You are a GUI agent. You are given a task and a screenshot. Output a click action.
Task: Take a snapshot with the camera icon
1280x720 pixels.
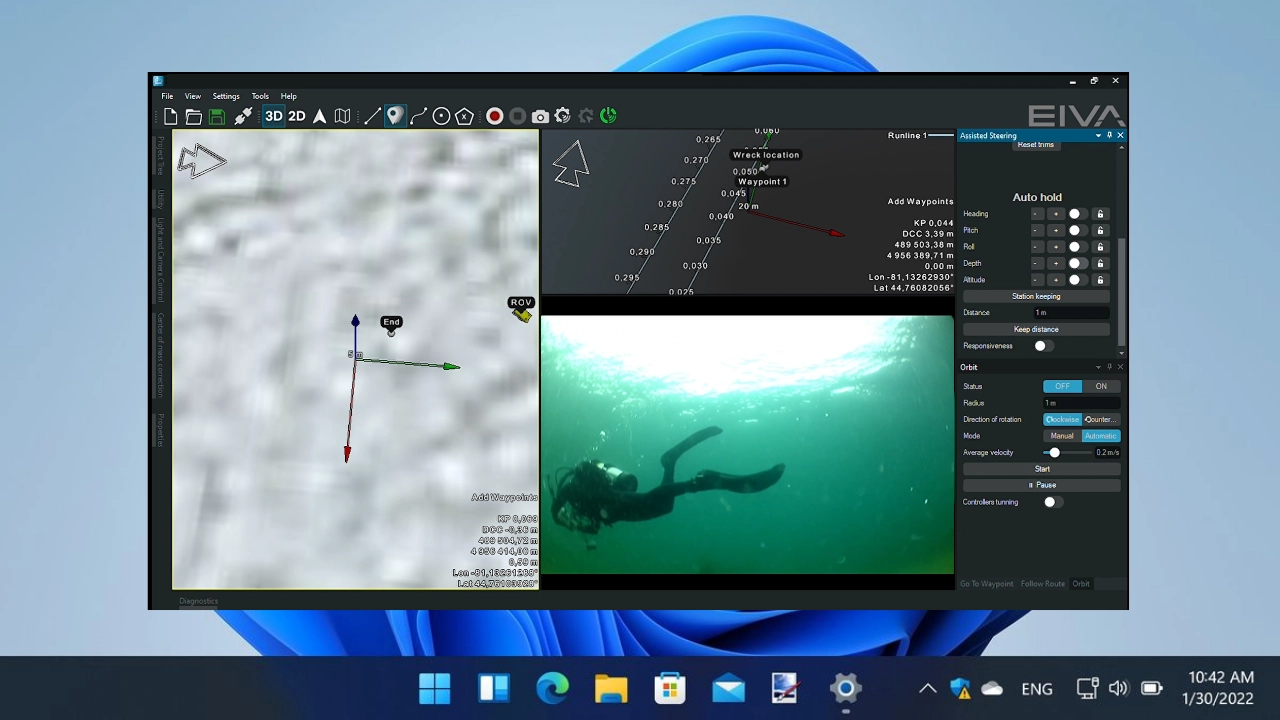(x=540, y=116)
